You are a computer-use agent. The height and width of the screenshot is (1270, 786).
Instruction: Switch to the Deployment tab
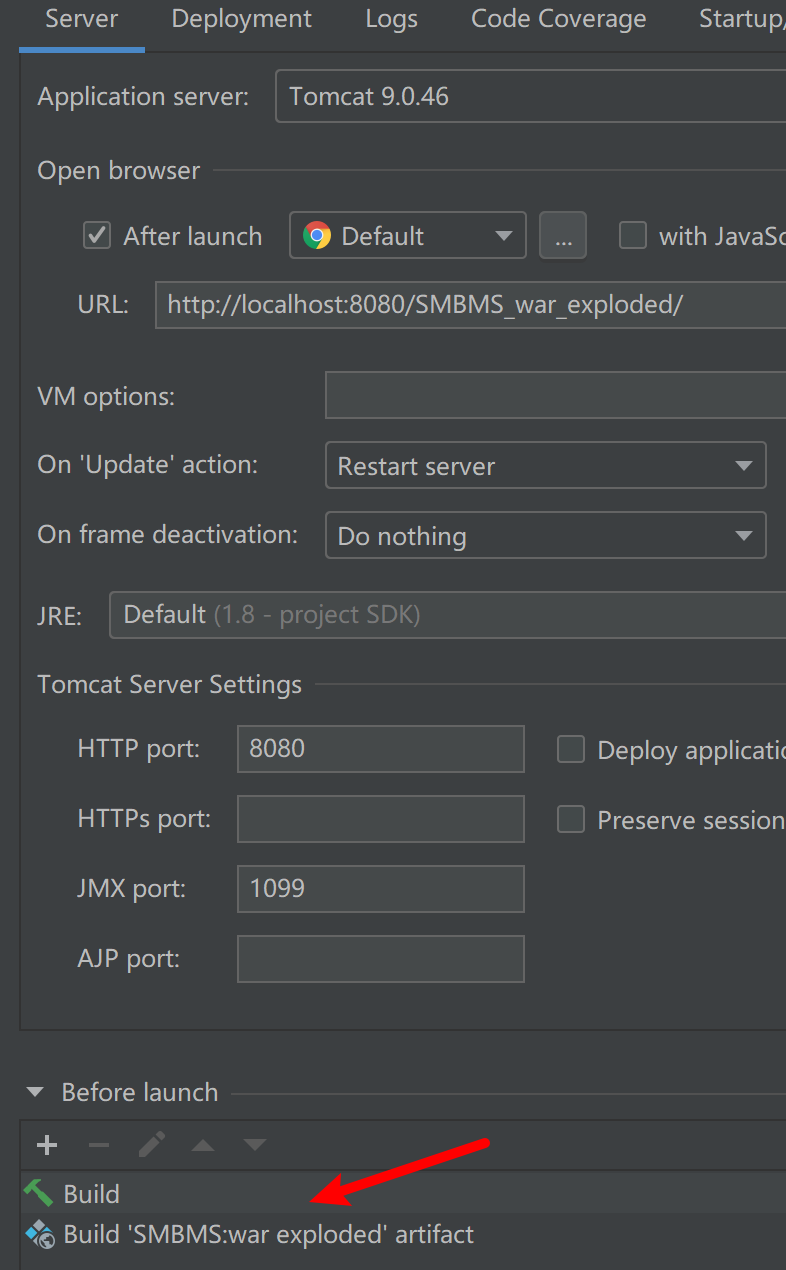(241, 19)
